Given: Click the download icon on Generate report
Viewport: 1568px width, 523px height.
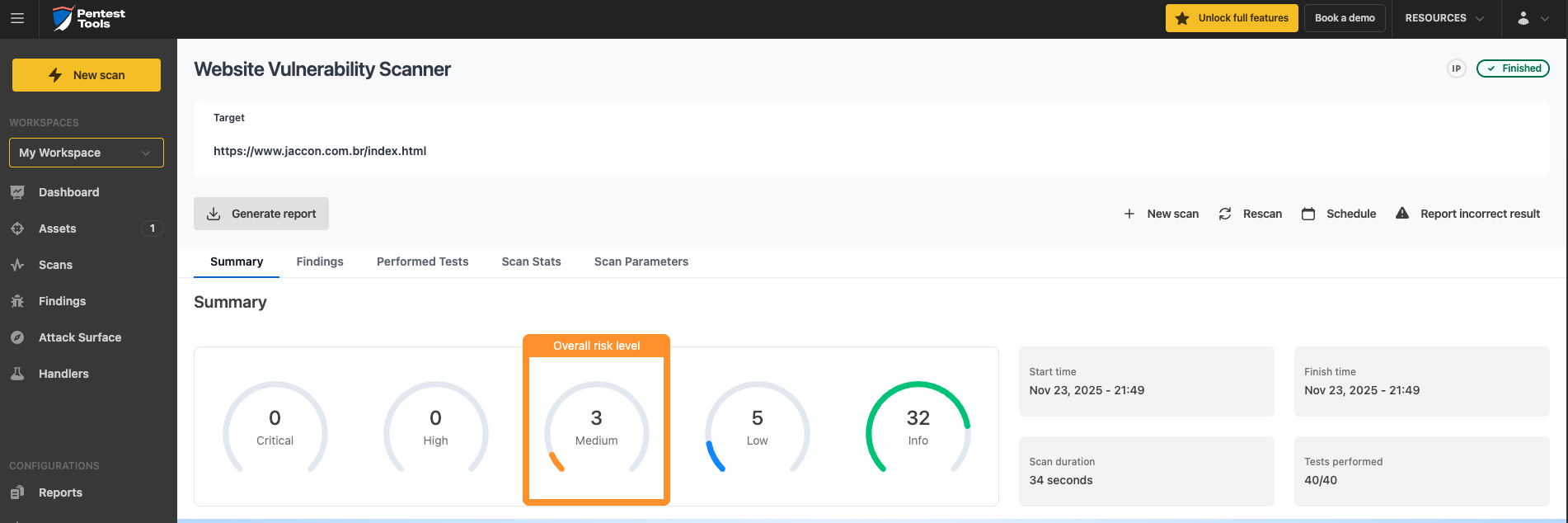Looking at the screenshot, I should coord(214,214).
